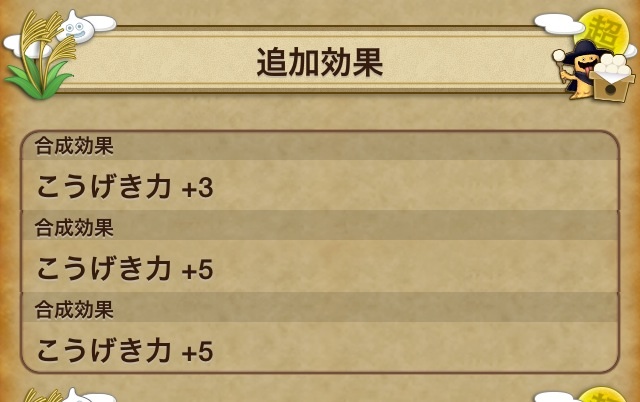The width and height of the screenshot is (640, 402).
Task: Pick the last こうげき力 +5 effect row
Action: click(x=319, y=350)
